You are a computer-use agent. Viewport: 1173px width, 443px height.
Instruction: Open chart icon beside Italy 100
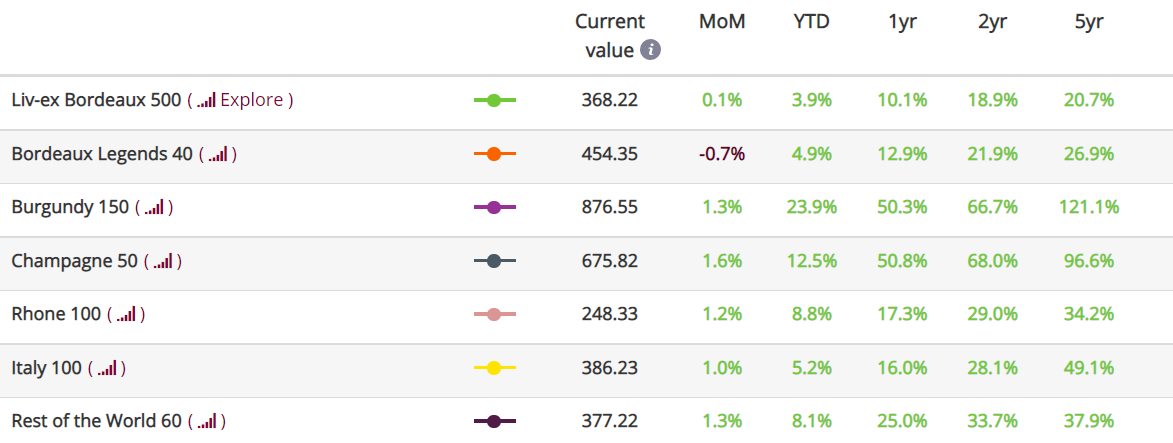coord(107,368)
